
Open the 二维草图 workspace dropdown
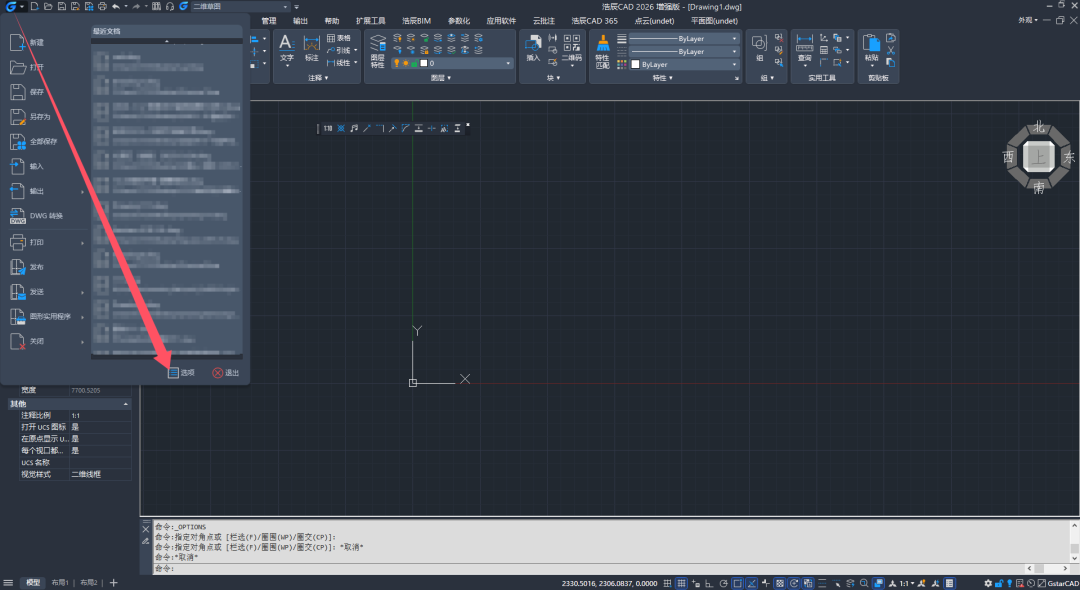point(240,6)
